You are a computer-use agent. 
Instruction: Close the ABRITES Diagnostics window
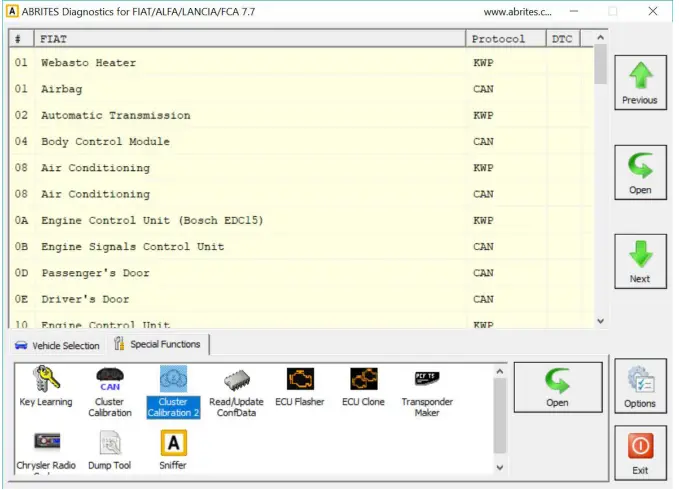[x=653, y=11]
